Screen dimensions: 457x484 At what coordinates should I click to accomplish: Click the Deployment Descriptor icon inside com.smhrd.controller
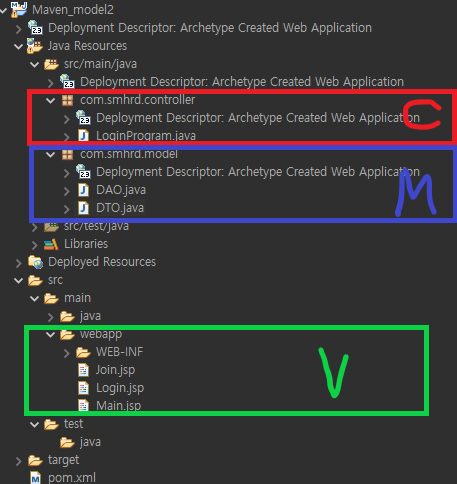tap(83, 118)
